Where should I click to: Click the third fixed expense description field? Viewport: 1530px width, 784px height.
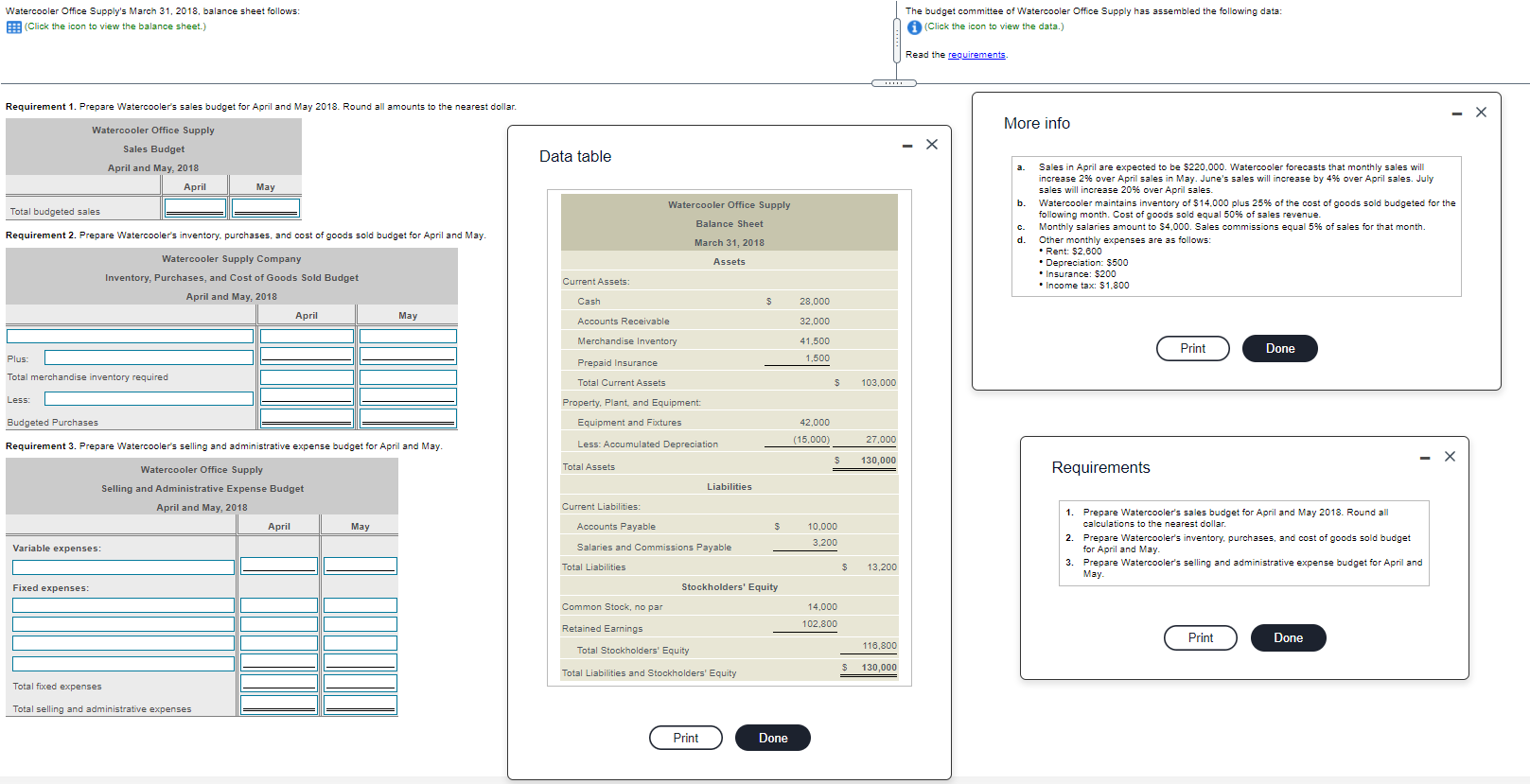(123, 643)
